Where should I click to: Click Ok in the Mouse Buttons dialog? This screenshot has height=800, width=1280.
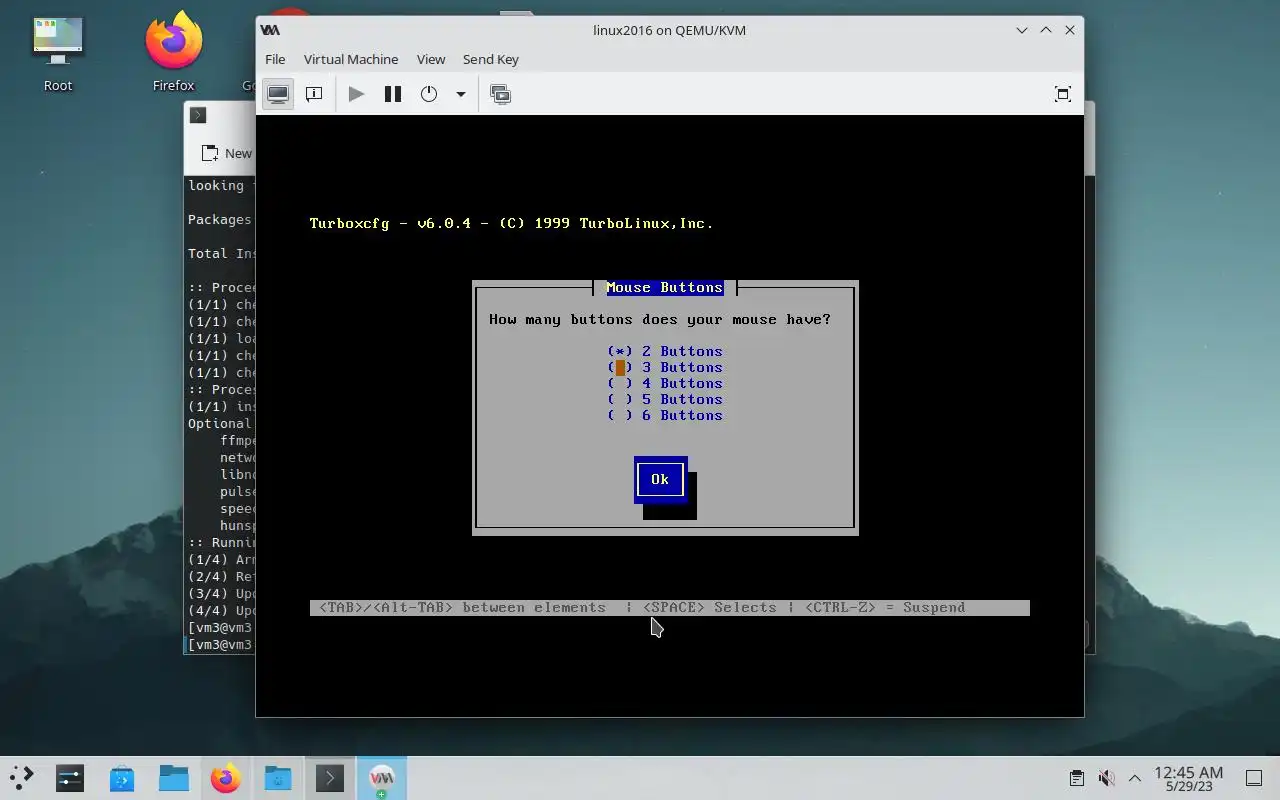click(x=660, y=480)
